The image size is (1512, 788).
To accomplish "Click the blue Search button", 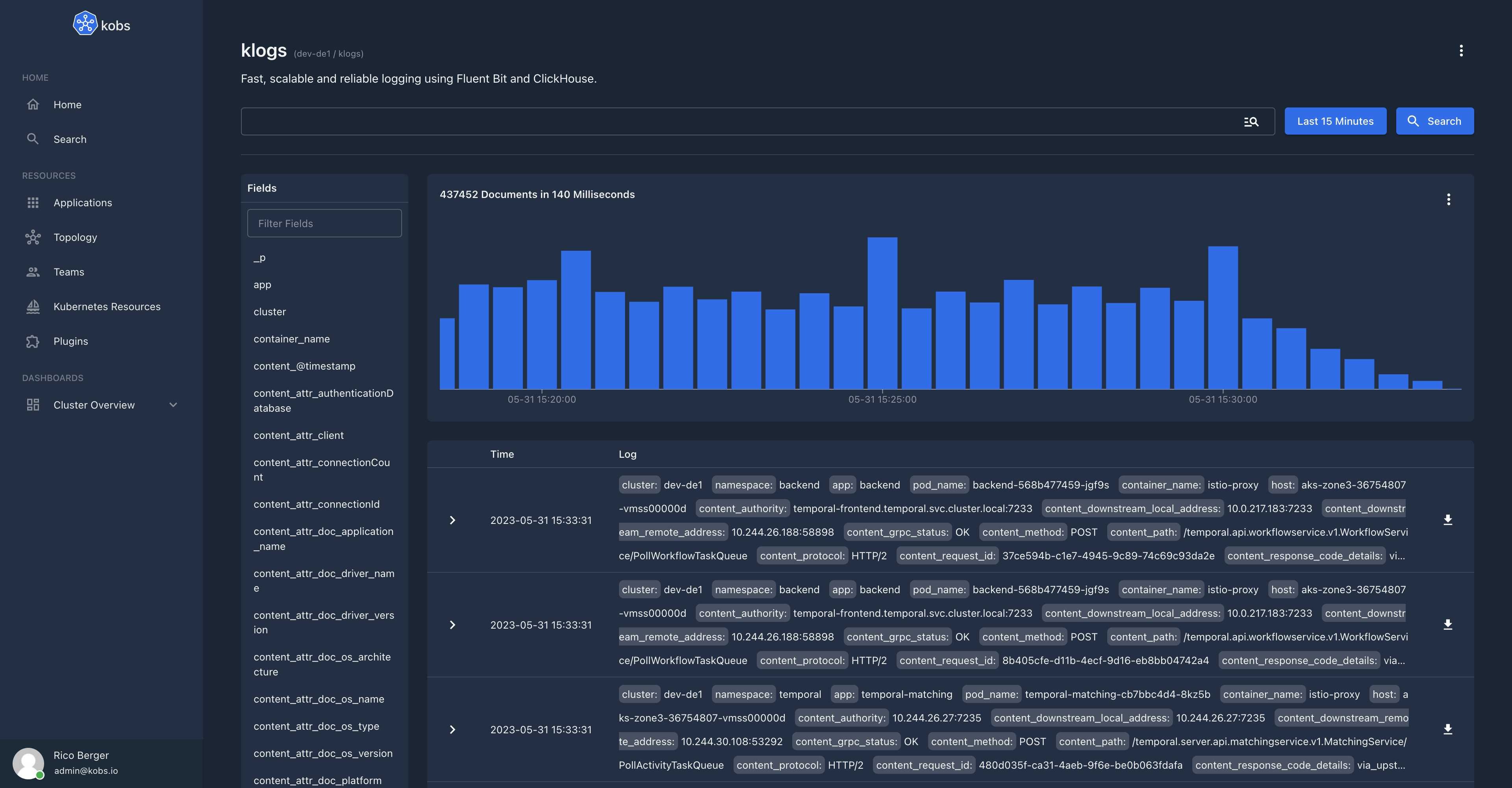I will pyautogui.click(x=1434, y=121).
